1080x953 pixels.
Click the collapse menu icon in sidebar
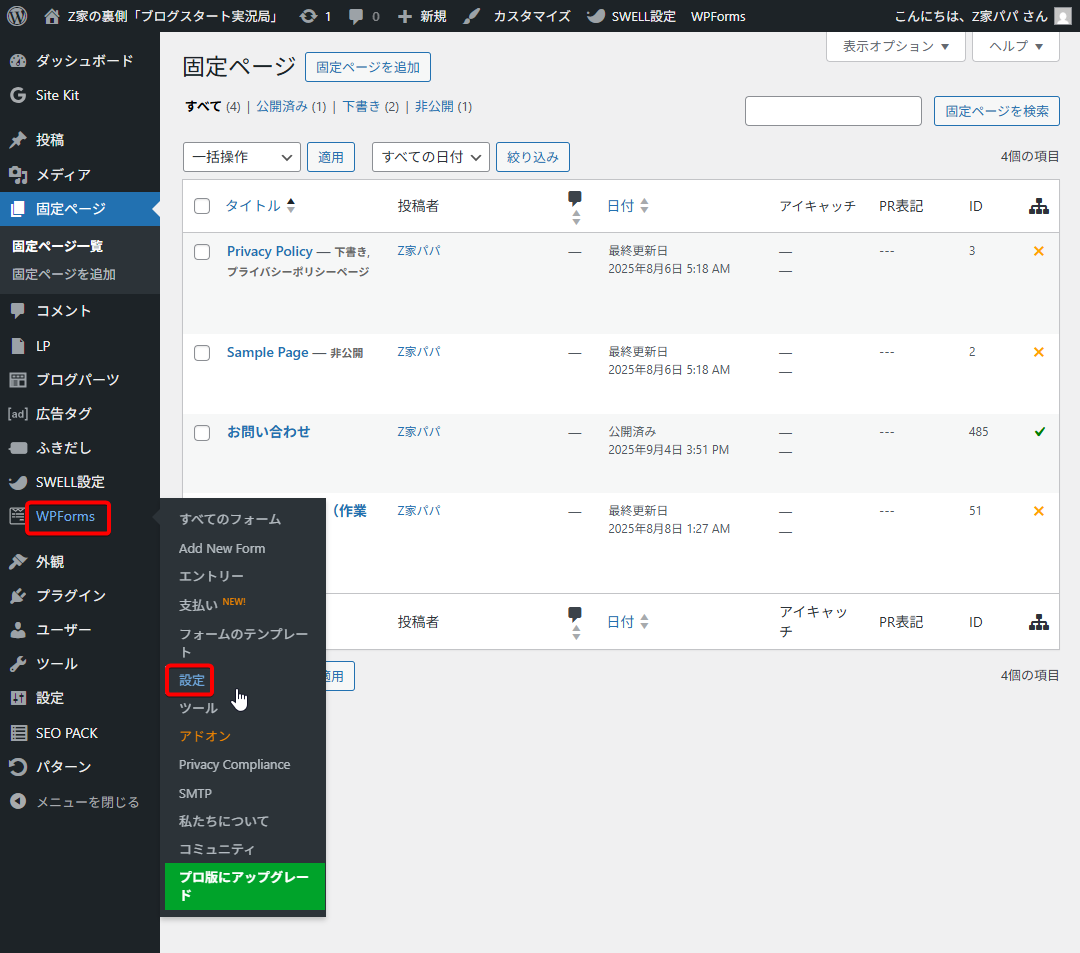(17, 801)
